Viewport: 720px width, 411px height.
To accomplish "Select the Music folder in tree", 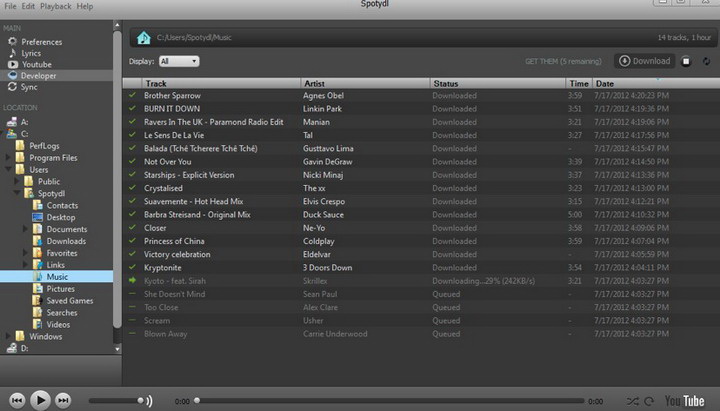I will click(x=56, y=276).
